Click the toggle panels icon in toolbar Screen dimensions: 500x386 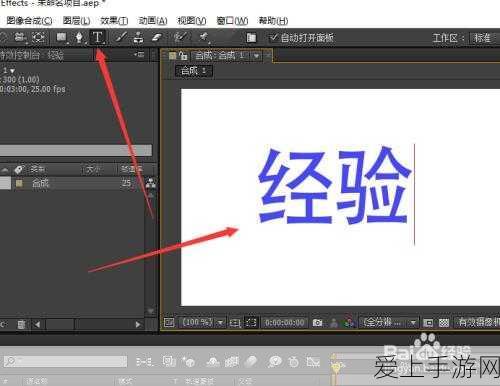(251, 38)
